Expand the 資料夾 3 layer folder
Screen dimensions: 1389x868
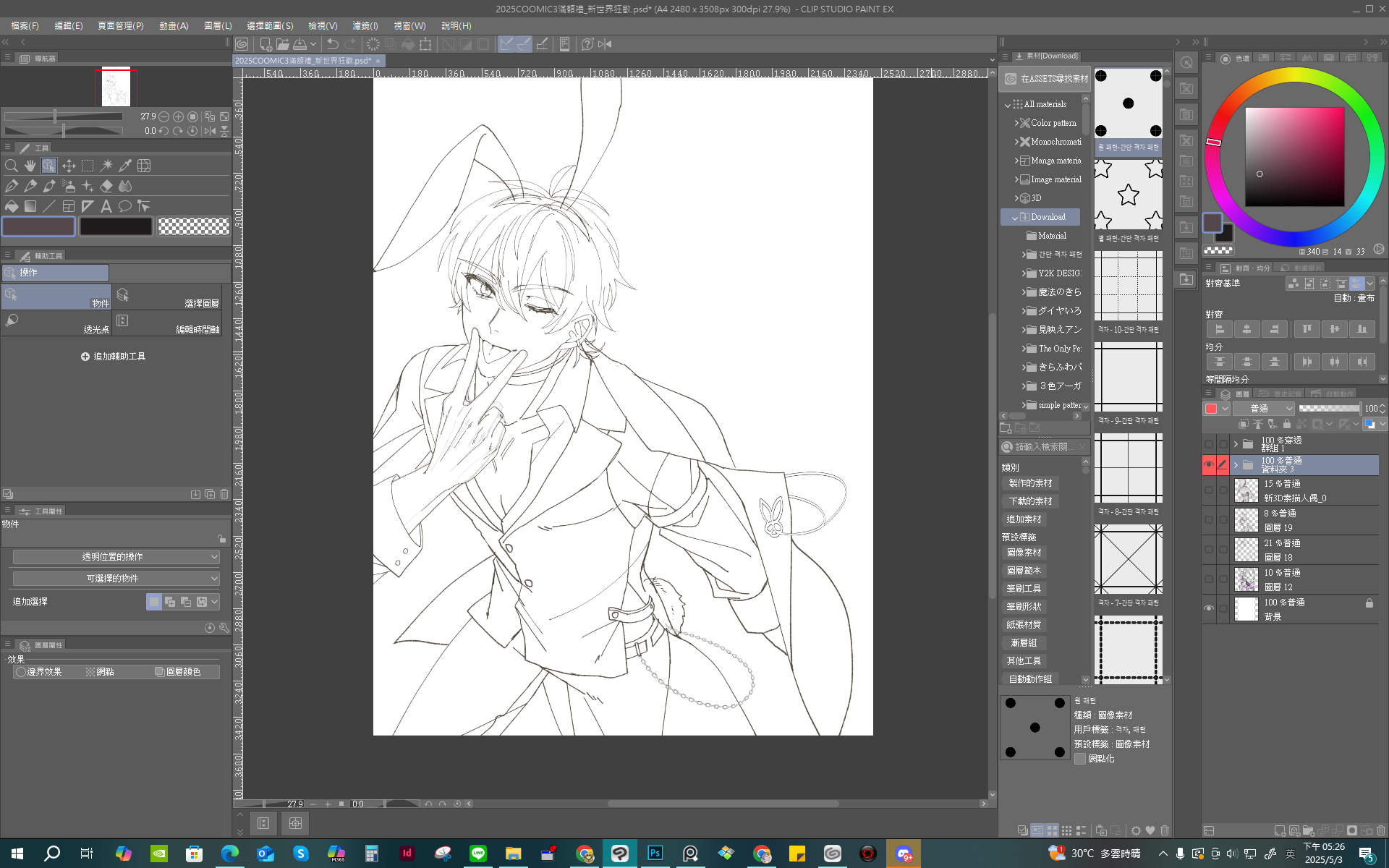[1236, 465]
